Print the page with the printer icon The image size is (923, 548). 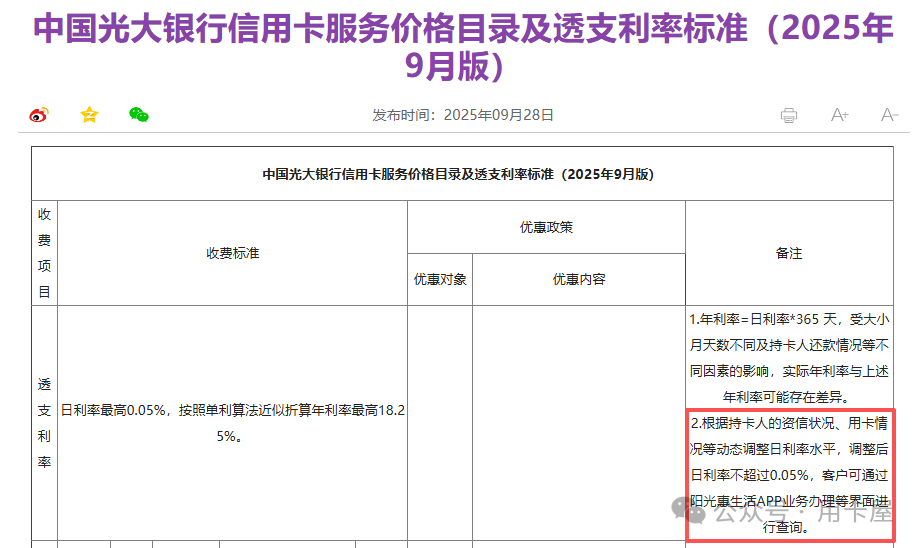point(789,115)
